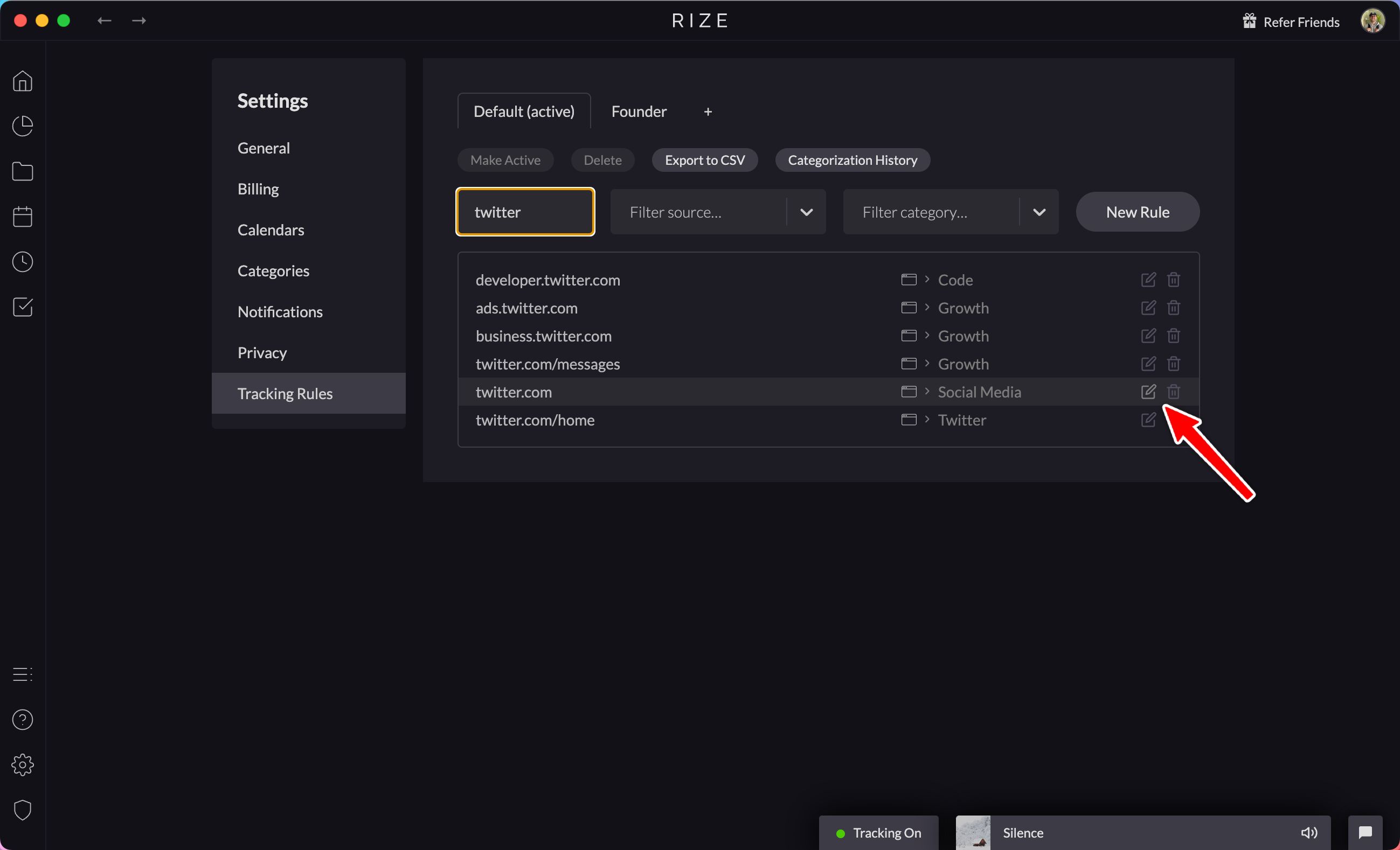Open the calendar icon in sidebar
The height and width of the screenshot is (850, 1400).
pyautogui.click(x=23, y=217)
